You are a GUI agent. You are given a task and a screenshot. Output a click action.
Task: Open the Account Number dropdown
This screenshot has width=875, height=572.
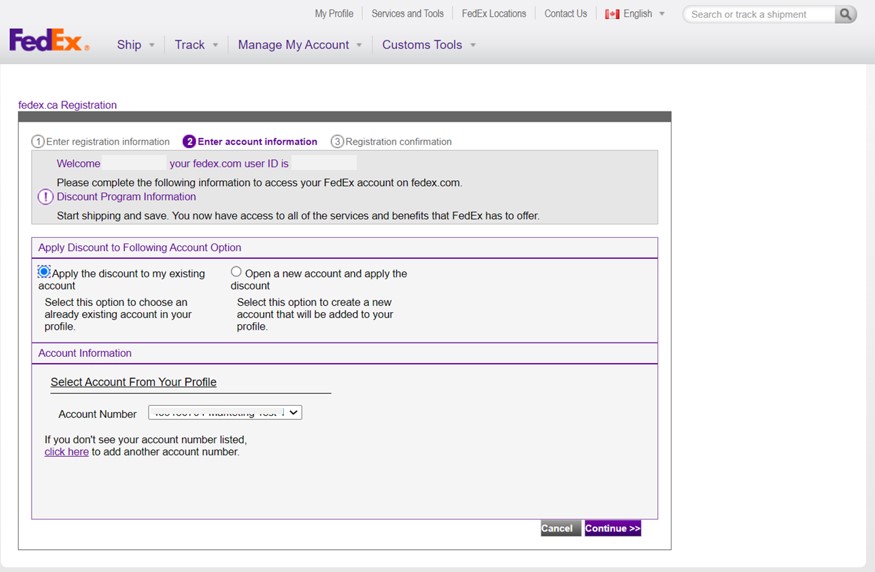point(225,412)
